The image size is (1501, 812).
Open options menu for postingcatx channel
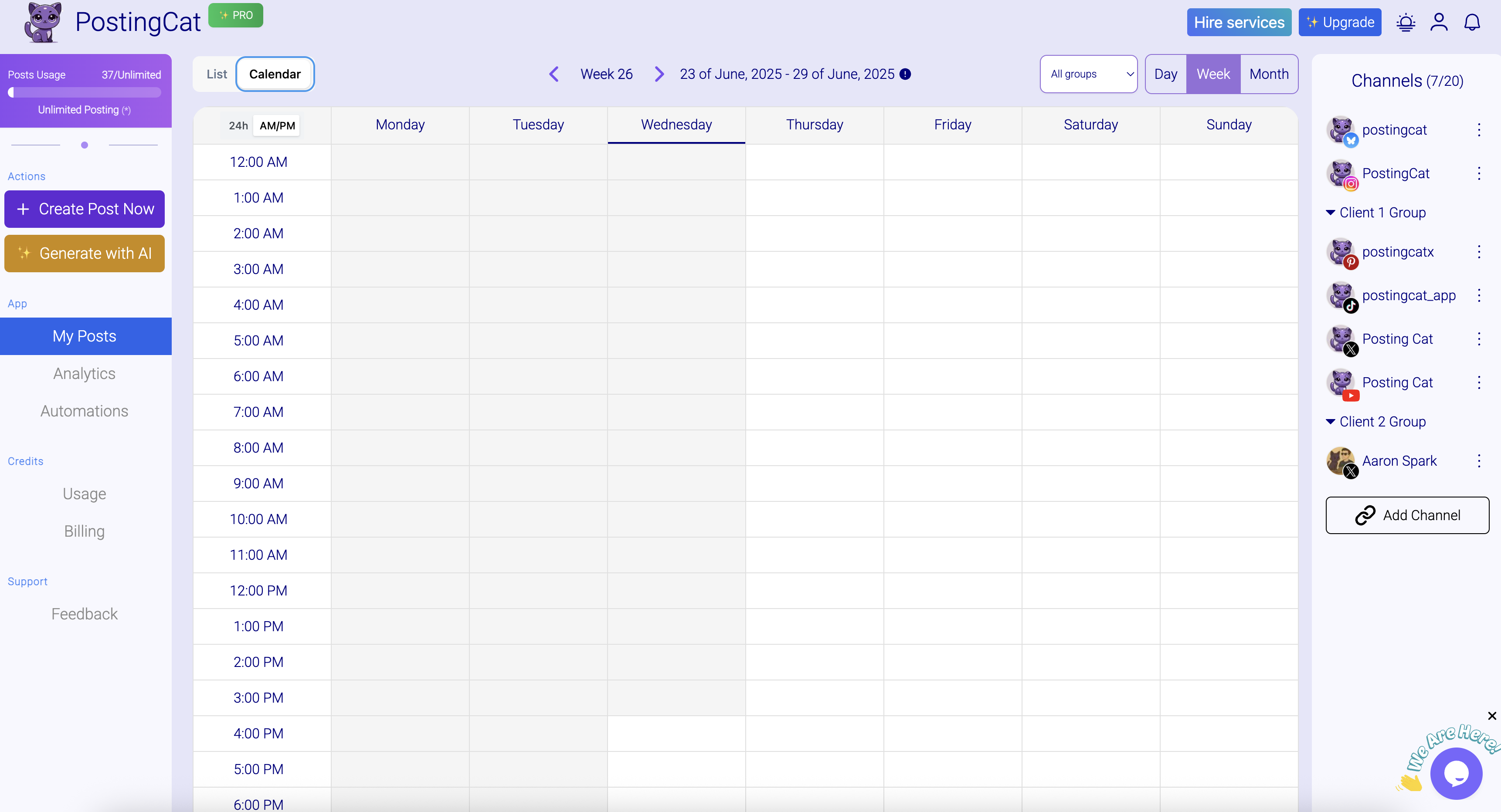click(1479, 252)
